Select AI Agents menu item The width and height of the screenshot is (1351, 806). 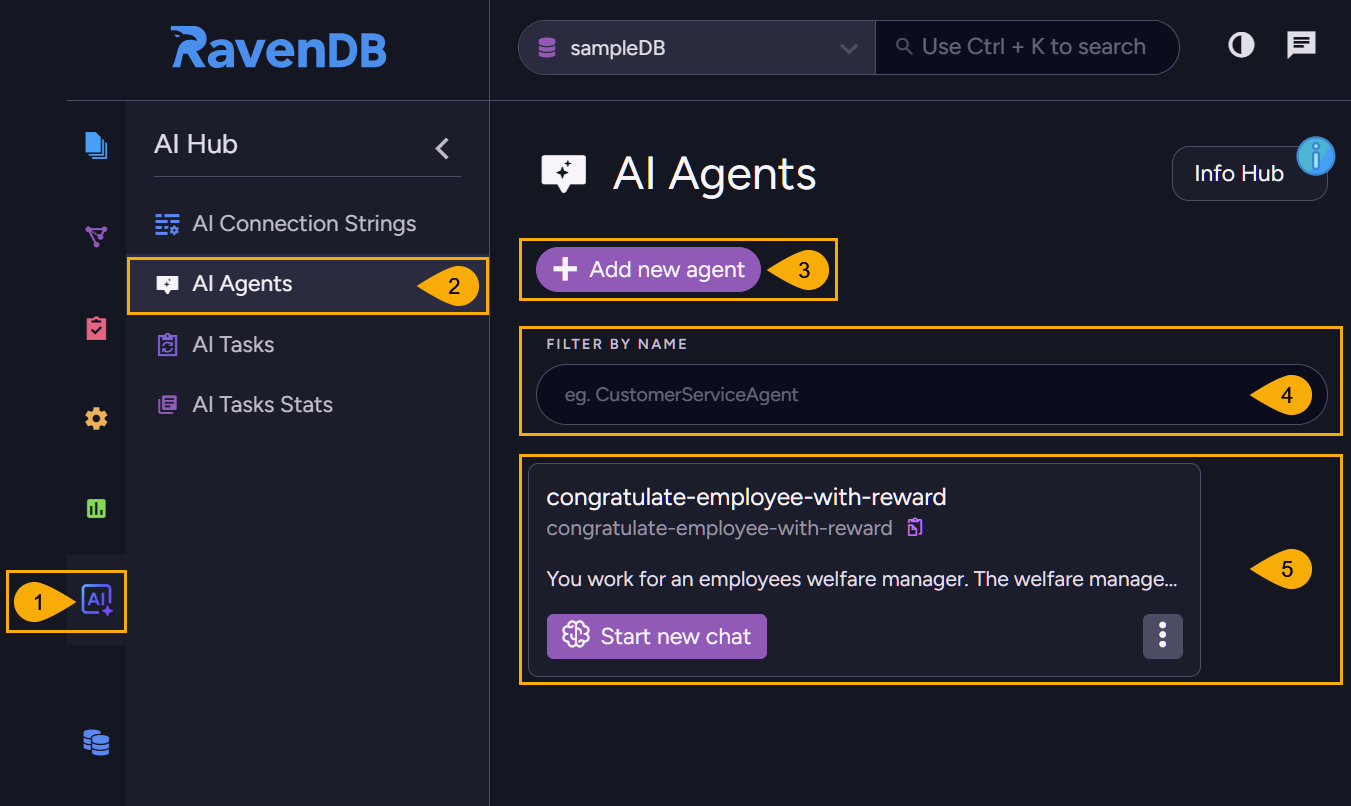[308, 285]
